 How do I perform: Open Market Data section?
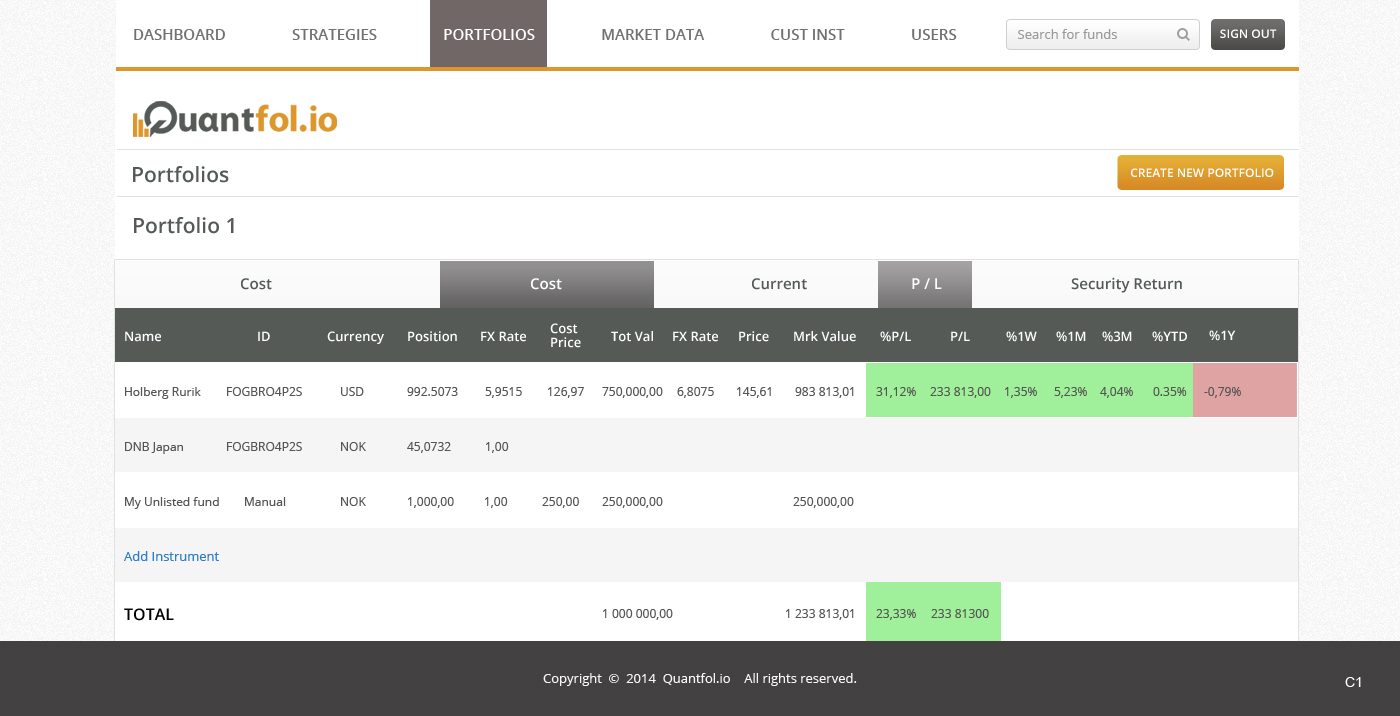[652, 34]
